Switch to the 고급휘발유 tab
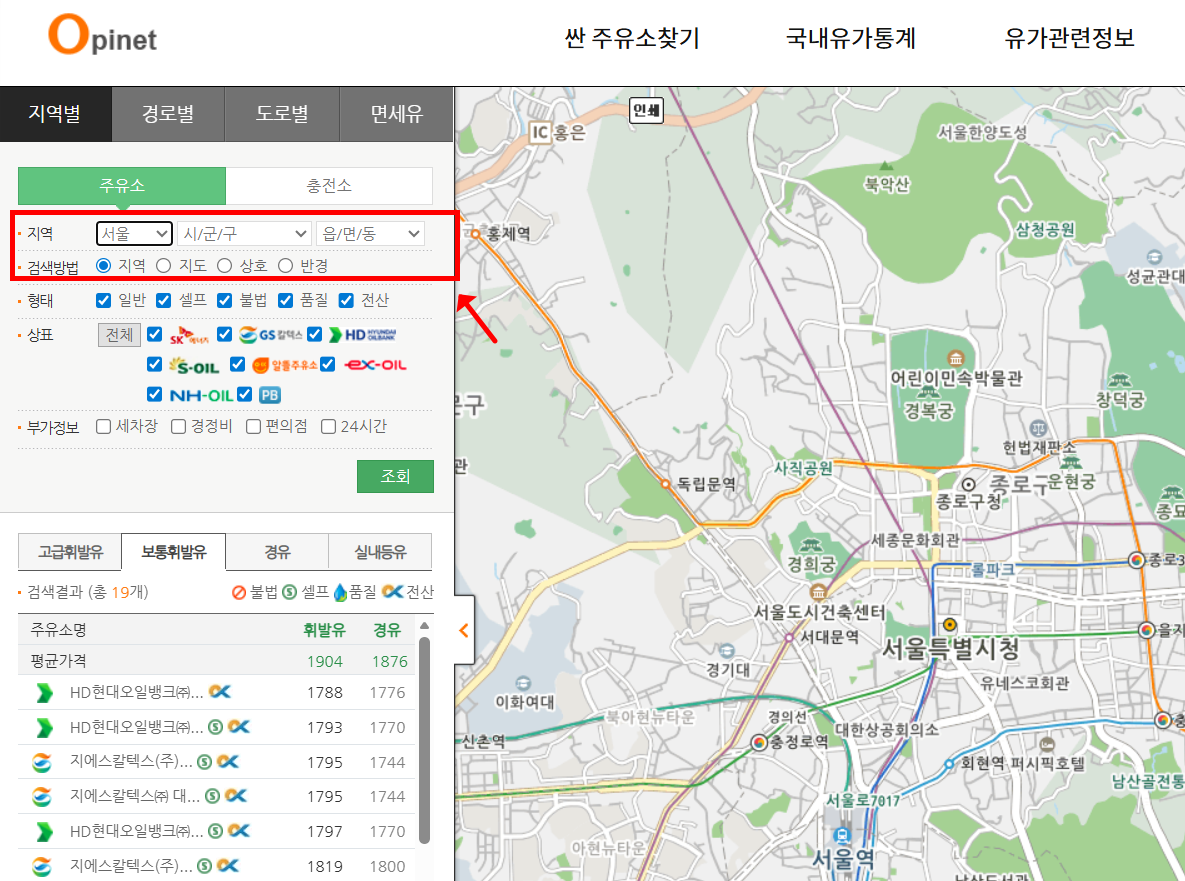 click(70, 552)
